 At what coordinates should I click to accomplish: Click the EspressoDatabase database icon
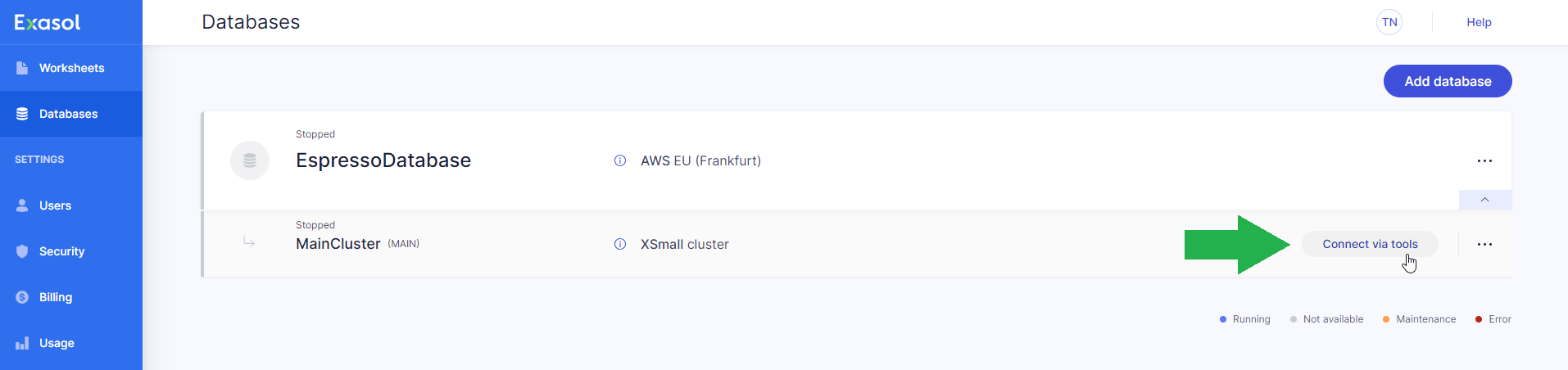click(250, 160)
